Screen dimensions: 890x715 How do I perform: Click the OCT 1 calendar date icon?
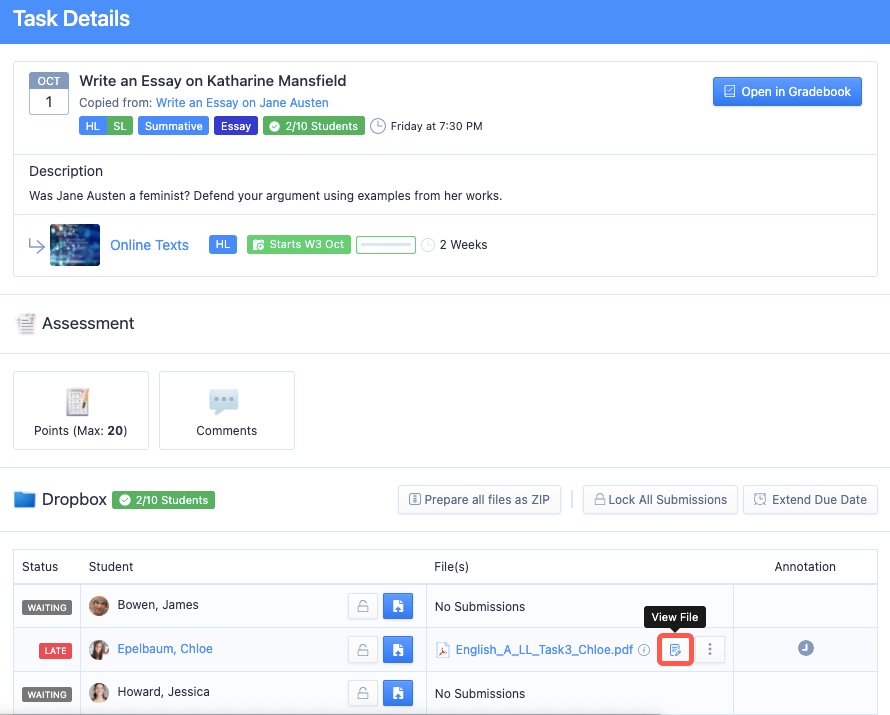[x=49, y=93]
